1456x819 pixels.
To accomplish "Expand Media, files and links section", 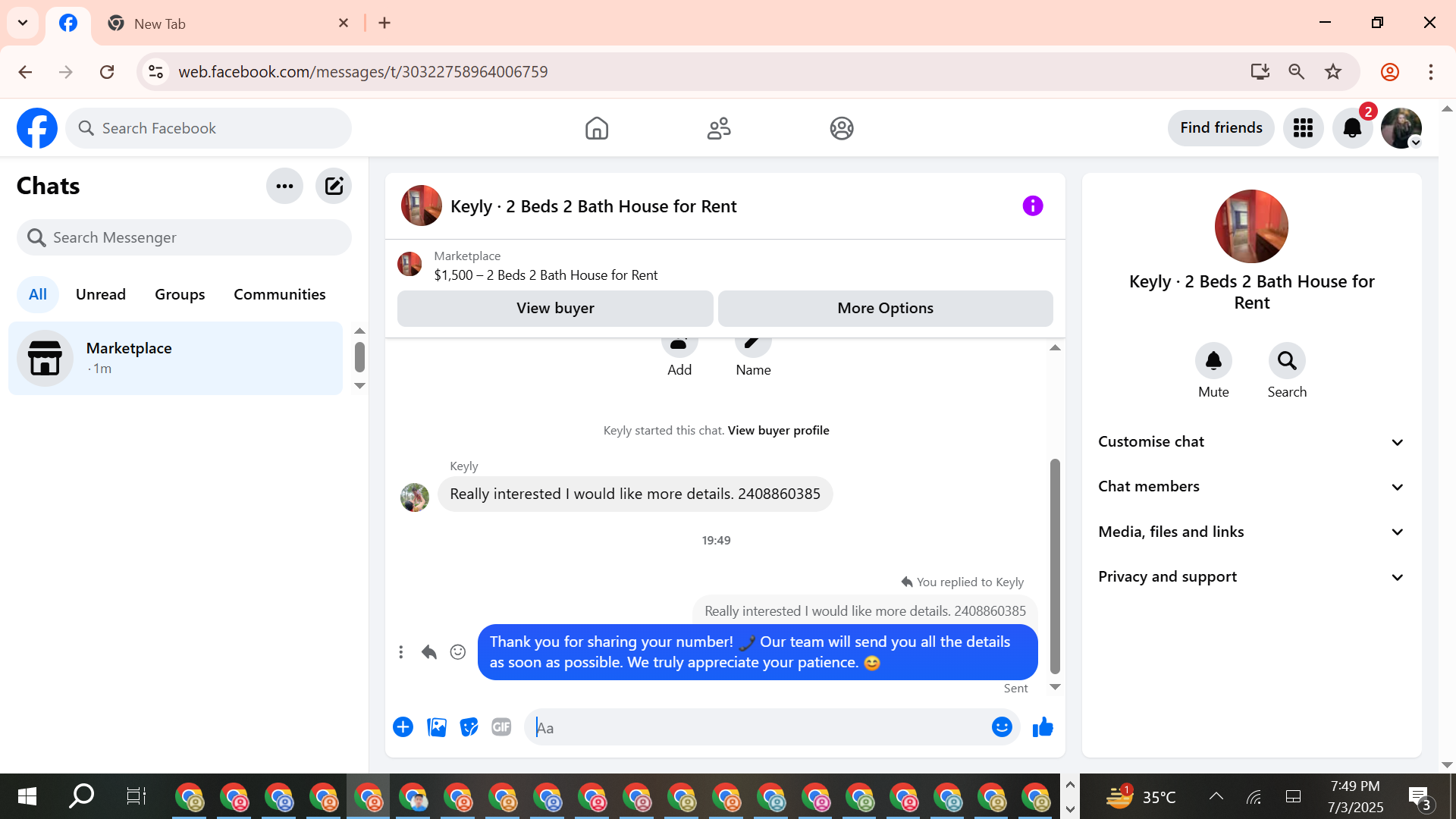I will [1251, 532].
